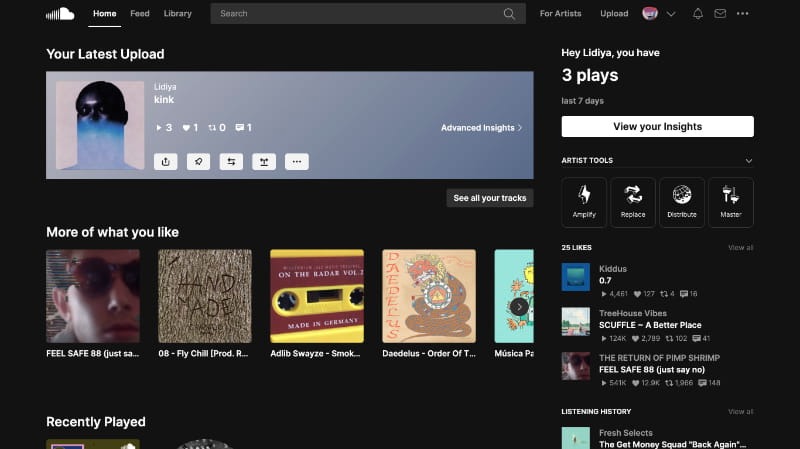The width and height of the screenshot is (800, 449).
Task: Open more options for the kink track
Action: [296, 161]
